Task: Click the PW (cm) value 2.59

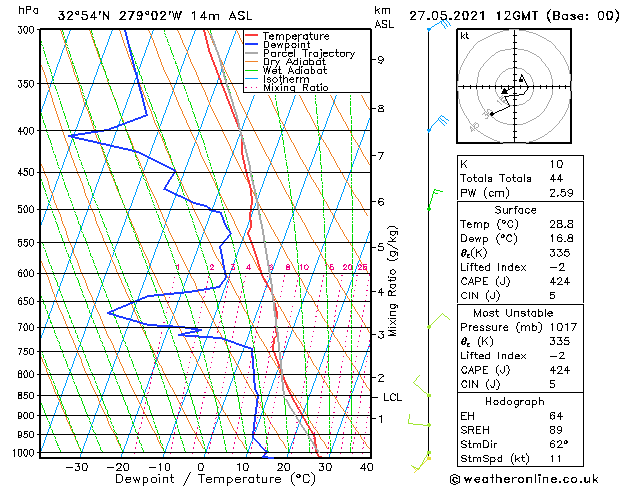Action: click(561, 193)
